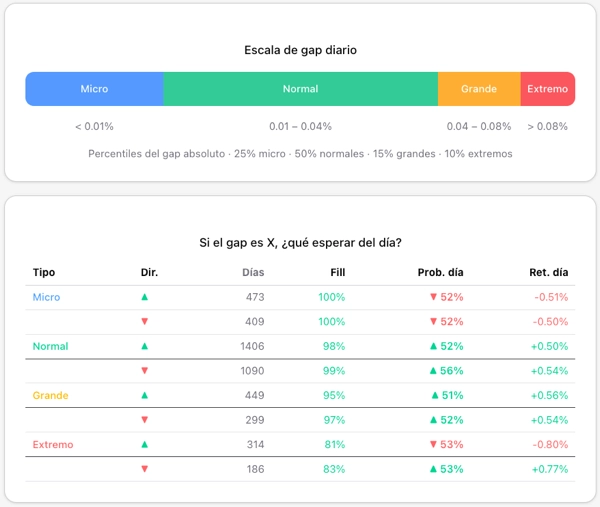Click the 1406 days cell
The image size is (600, 507).
(252, 346)
